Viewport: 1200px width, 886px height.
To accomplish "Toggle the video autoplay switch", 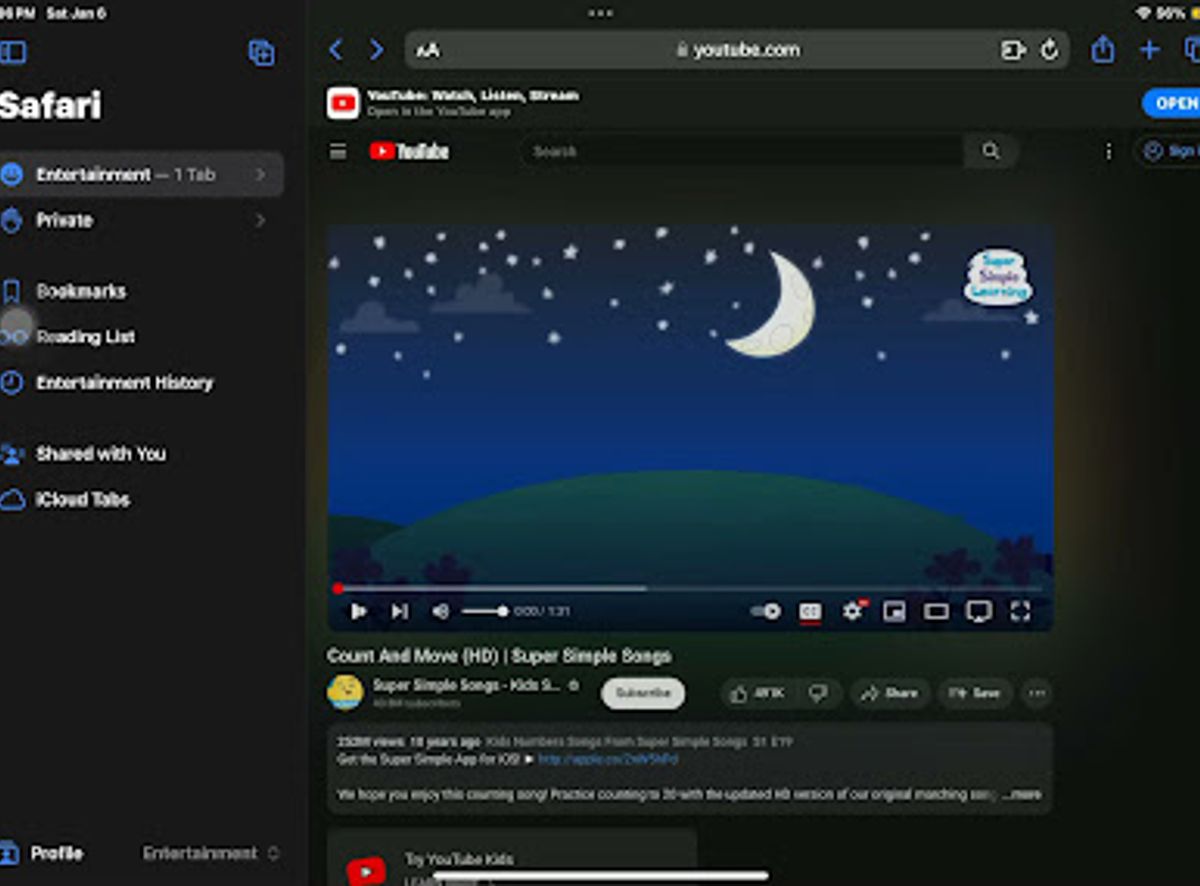I will (x=766, y=611).
